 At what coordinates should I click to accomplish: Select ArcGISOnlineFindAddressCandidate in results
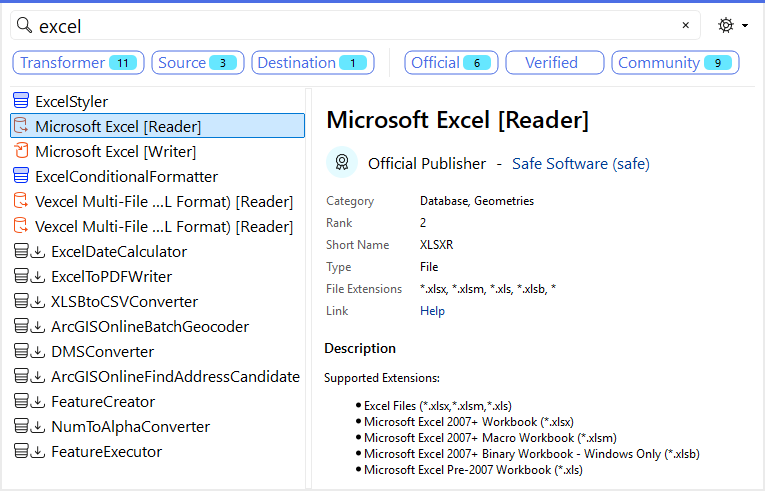point(158,377)
